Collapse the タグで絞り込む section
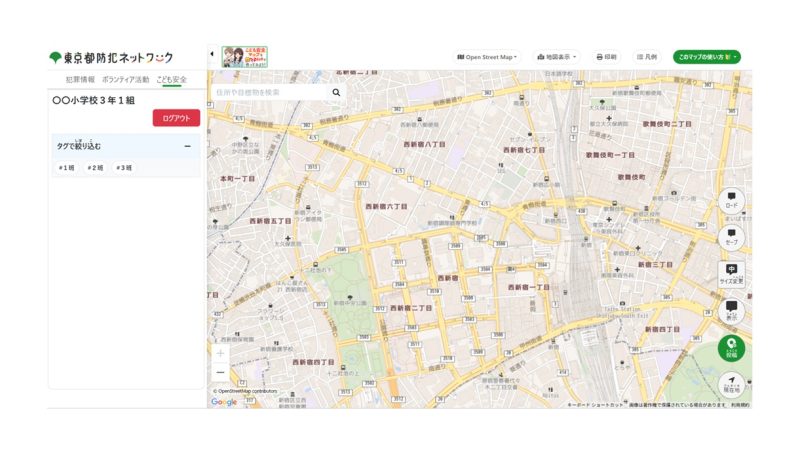This screenshot has width=800, height=451. [x=187, y=146]
